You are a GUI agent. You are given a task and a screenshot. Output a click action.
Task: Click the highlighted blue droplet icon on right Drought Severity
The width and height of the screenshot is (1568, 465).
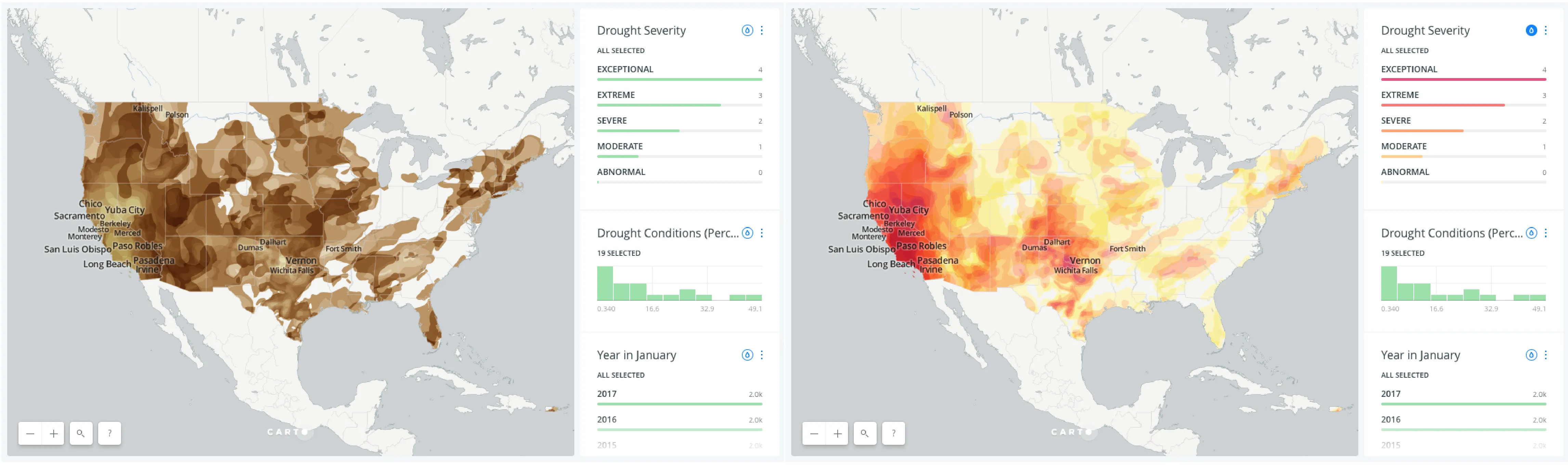1531,30
